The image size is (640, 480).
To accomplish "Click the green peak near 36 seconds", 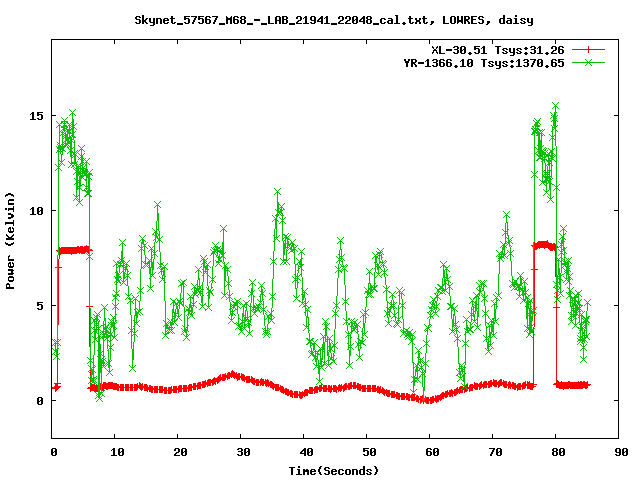I will tap(278, 192).
